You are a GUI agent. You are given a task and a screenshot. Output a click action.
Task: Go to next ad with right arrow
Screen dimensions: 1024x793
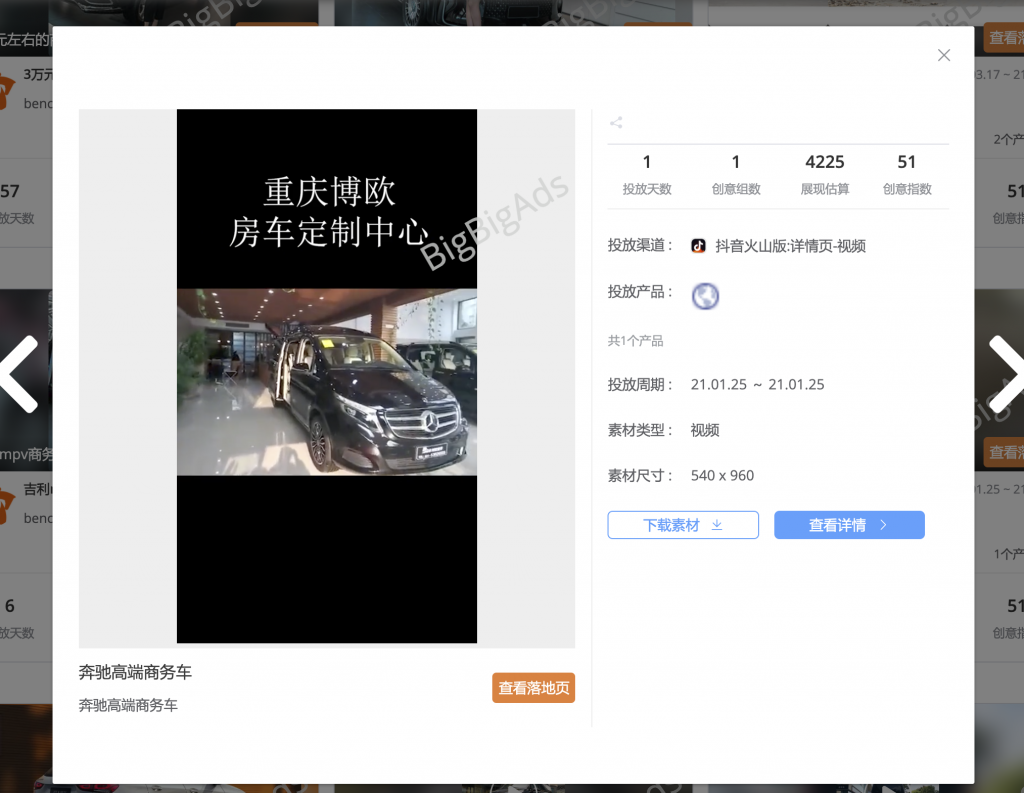(1006, 374)
